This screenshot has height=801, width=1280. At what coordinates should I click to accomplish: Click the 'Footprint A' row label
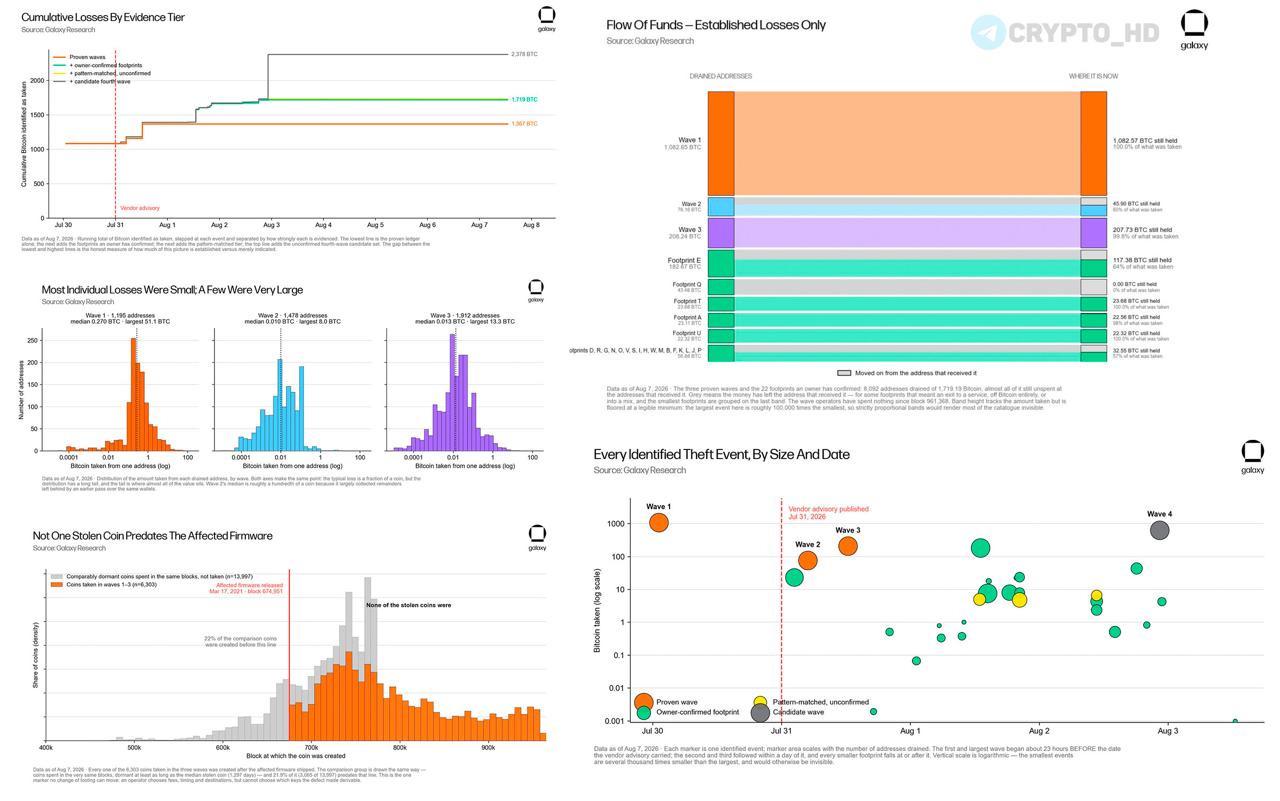click(687, 317)
